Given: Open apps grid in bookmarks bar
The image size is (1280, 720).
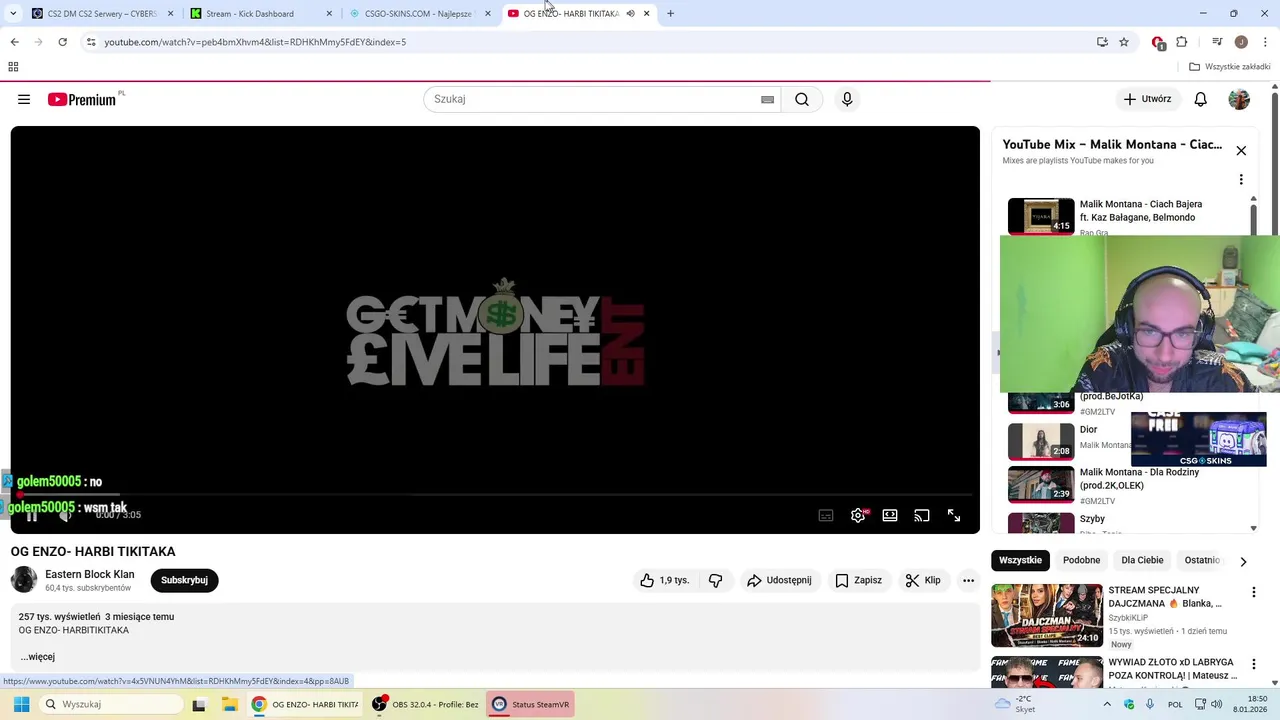Looking at the screenshot, I should [x=13, y=67].
